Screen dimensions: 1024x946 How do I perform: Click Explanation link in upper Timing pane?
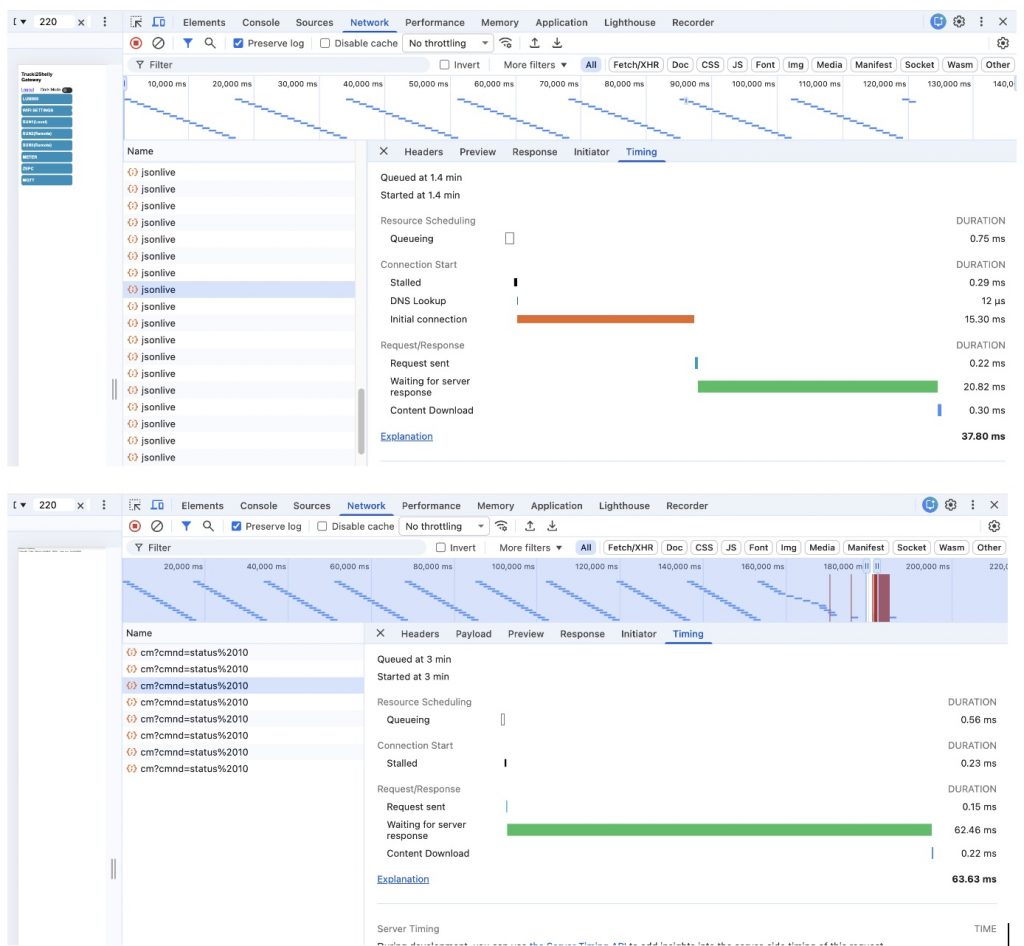[x=406, y=436]
